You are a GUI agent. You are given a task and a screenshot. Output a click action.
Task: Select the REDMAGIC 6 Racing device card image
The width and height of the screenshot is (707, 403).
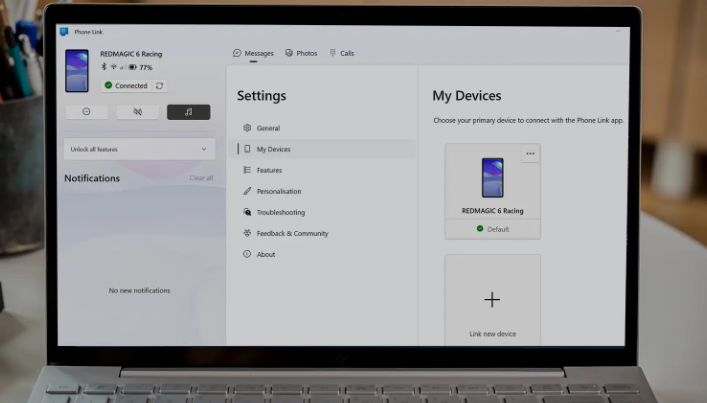click(x=492, y=178)
